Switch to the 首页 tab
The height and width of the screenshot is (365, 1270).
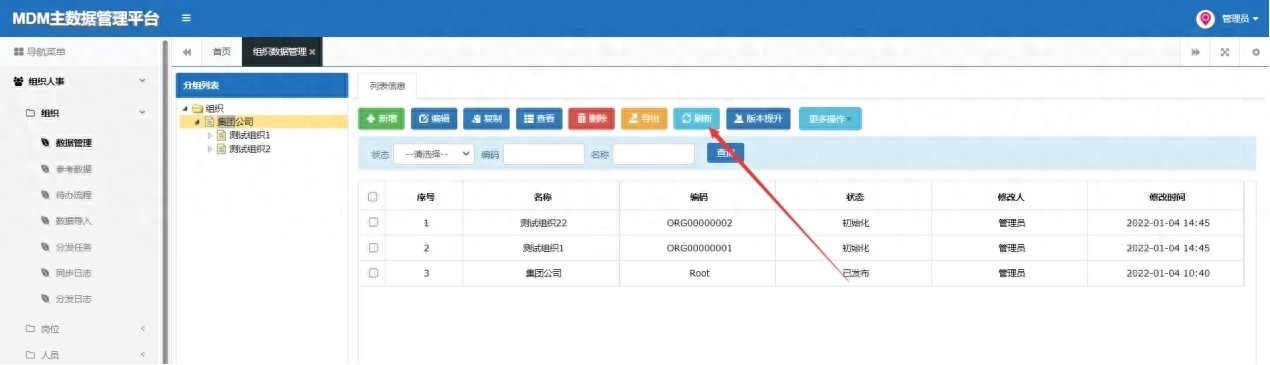(x=220, y=52)
